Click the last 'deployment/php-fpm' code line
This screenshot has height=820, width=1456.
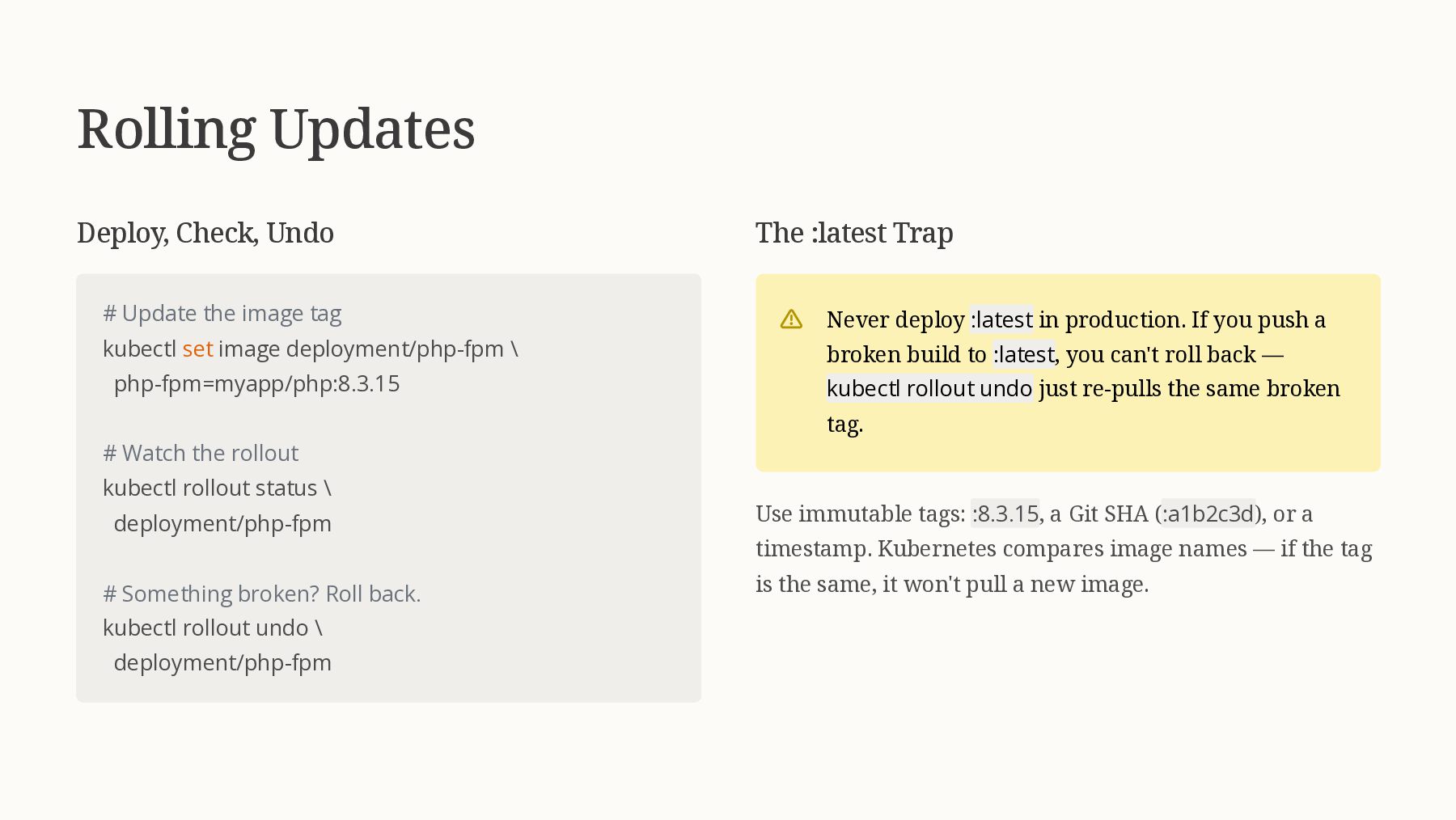tap(222, 663)
